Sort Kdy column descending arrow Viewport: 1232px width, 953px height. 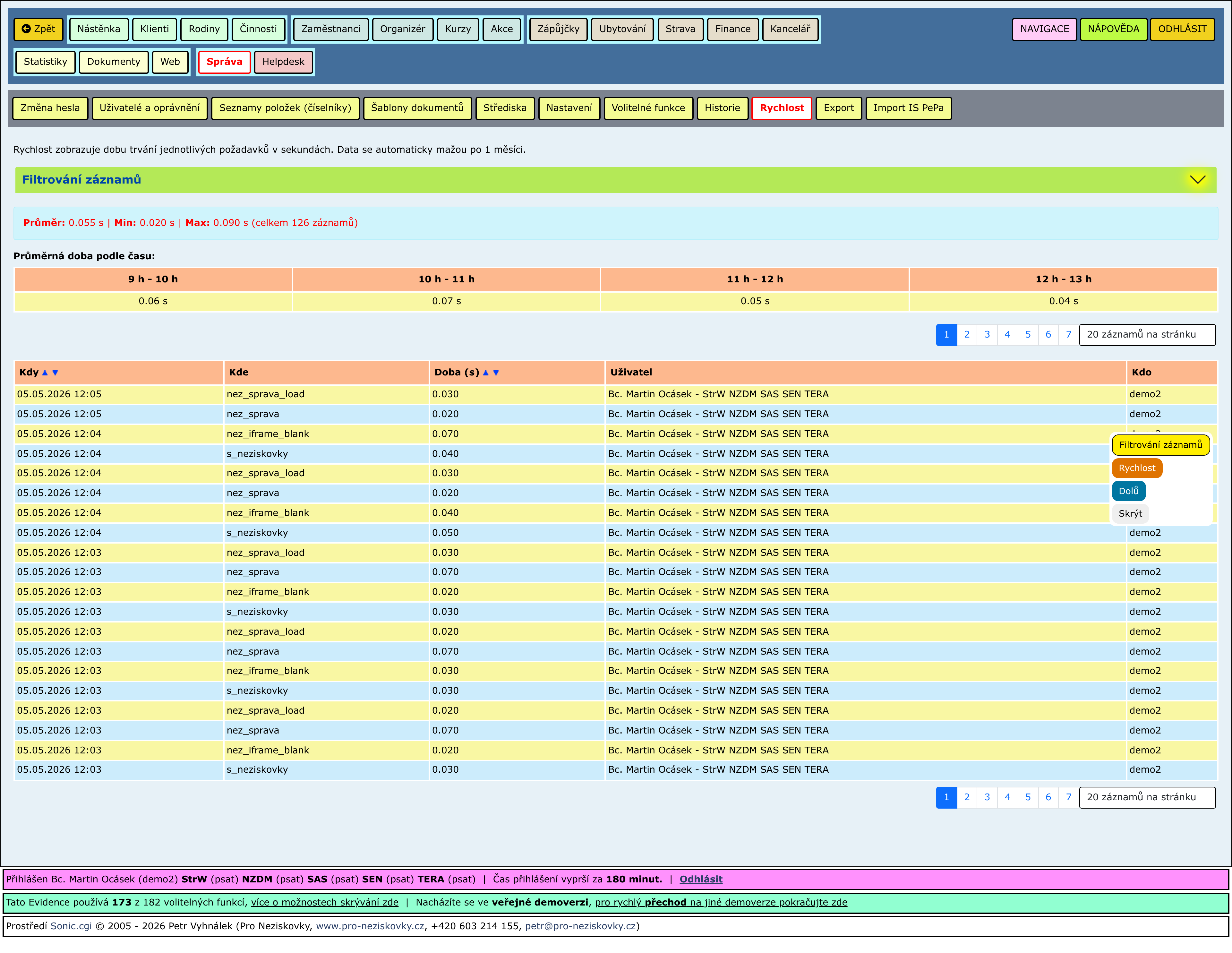click(x=55, y=373)
